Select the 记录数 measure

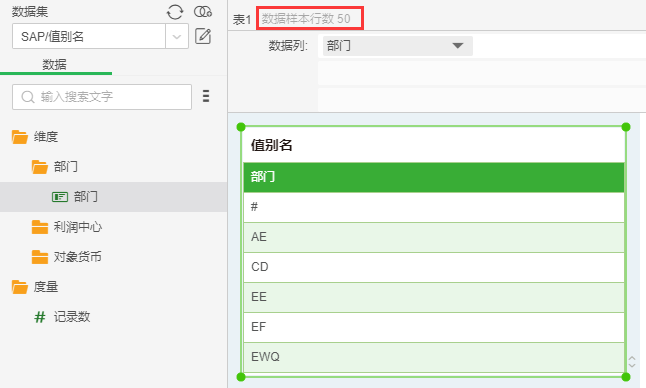point(72,317)
